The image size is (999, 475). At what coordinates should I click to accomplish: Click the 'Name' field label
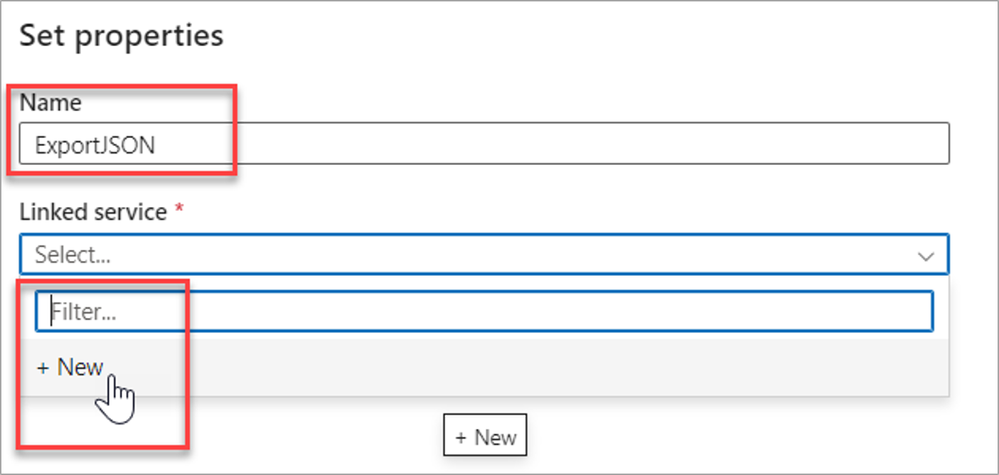click(50, 102)
